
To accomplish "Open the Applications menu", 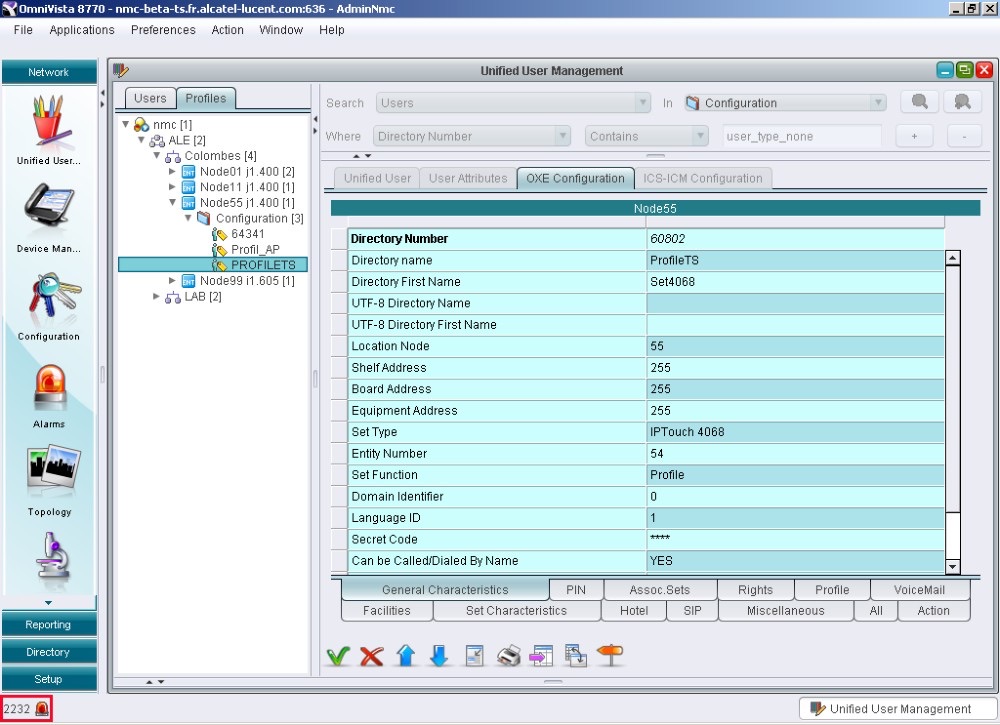I will (82, 29).
